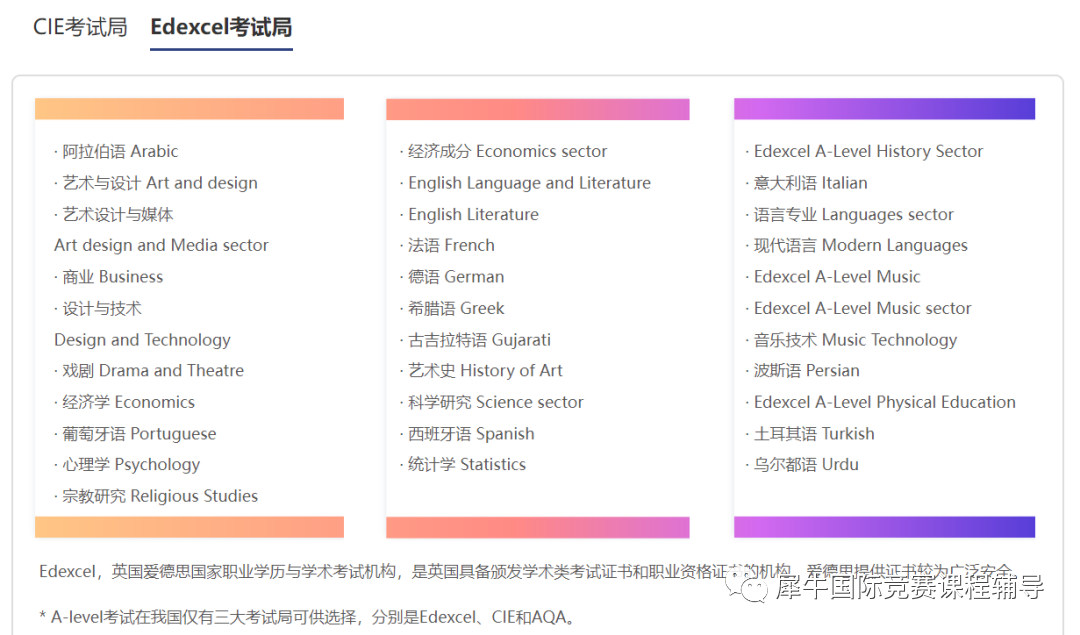The image size is (1080, 635).
Task: Select Edexcel A-Level Music sector
Action: [862, 309]
